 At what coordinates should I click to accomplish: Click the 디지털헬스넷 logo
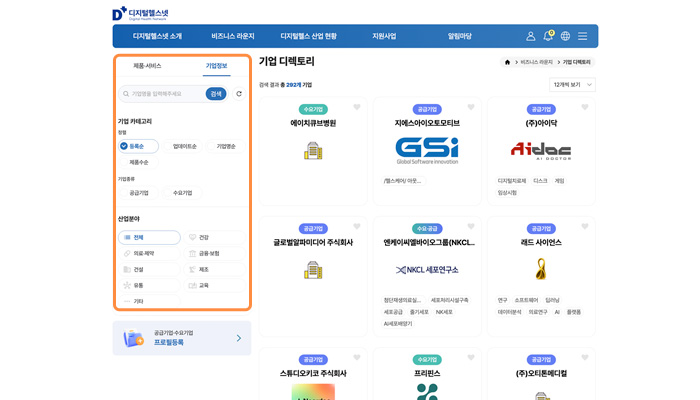(x=140, y=14)
